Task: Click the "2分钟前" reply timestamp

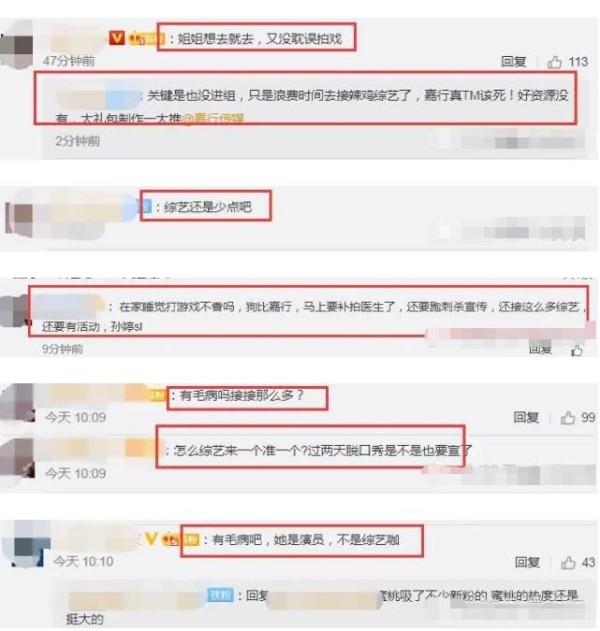Action: tap(78, 141)
